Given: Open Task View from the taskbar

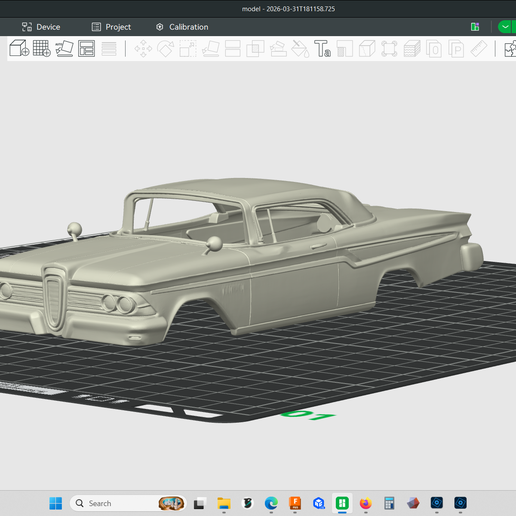Looking at the screenshot, I should [199, 503].
